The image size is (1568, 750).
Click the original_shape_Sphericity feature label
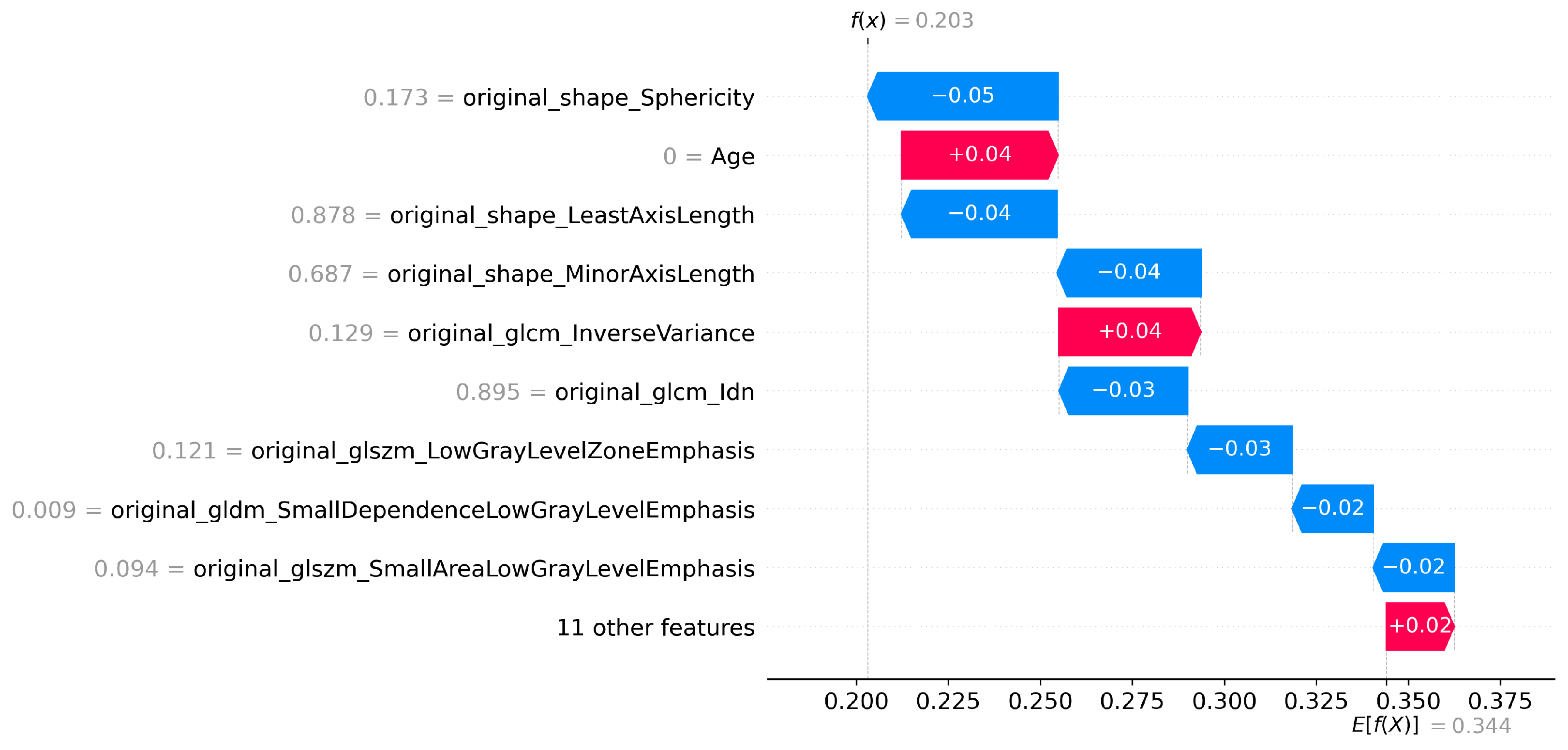[608, 97]
